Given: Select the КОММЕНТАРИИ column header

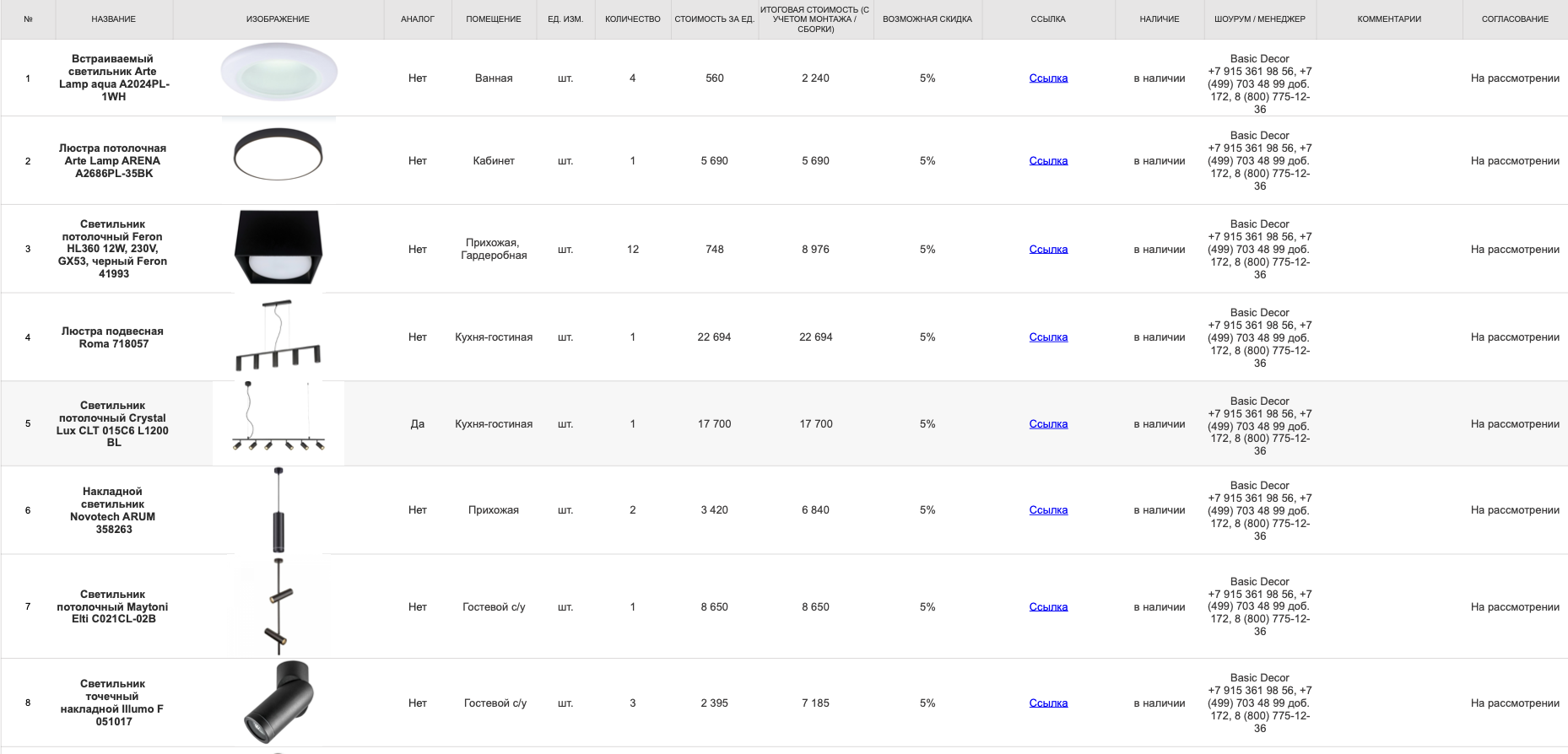Looking at the screenshot, I should click(1389, 19).
